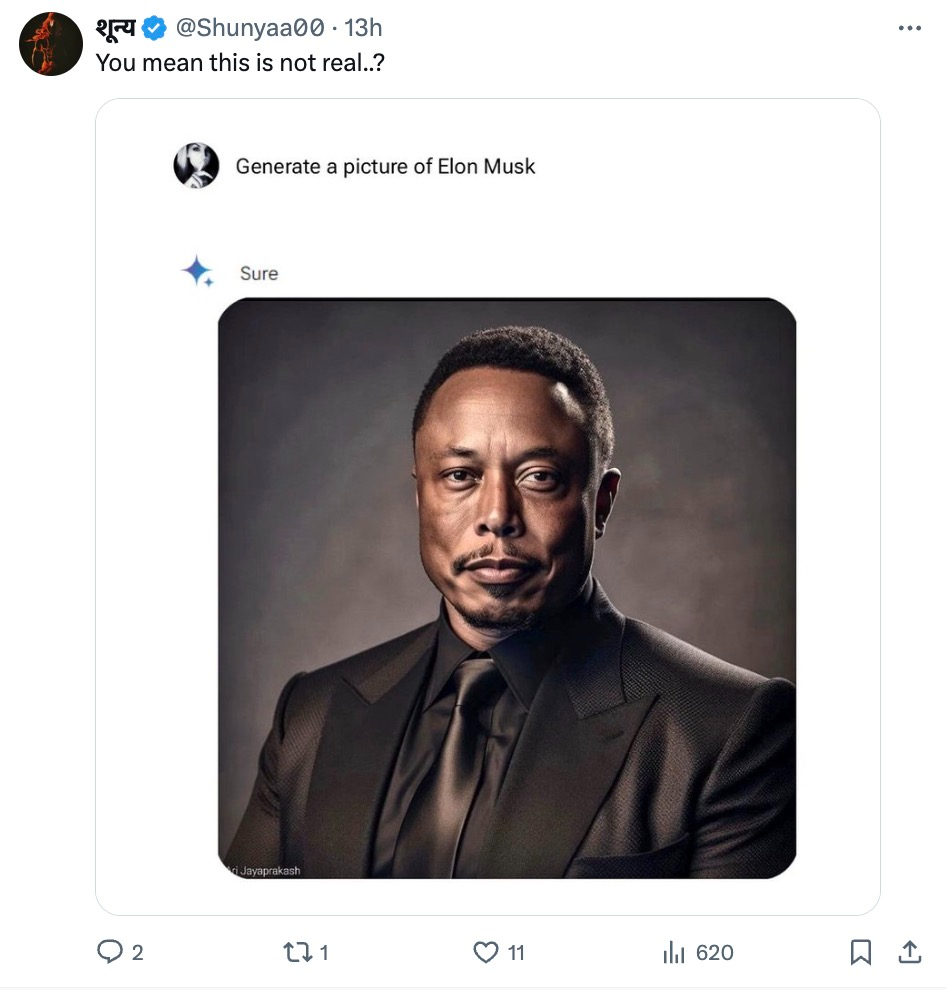Image resolution: width=946 pixels, height=990 pixels.
Task: Like the tweet with the heart icon
Action: tap(486, 952)
